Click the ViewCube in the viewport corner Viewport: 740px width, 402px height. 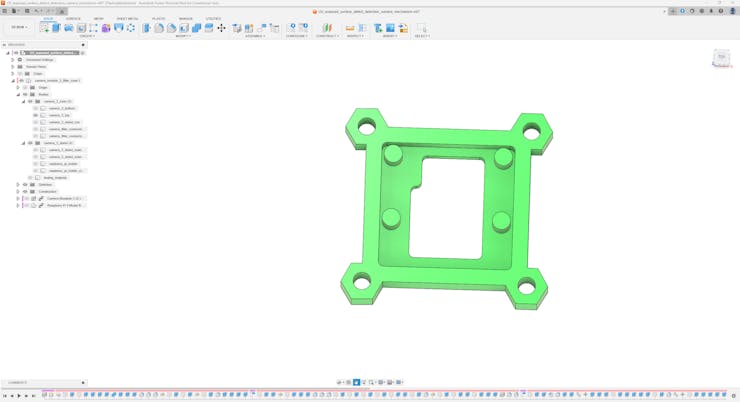721,58
